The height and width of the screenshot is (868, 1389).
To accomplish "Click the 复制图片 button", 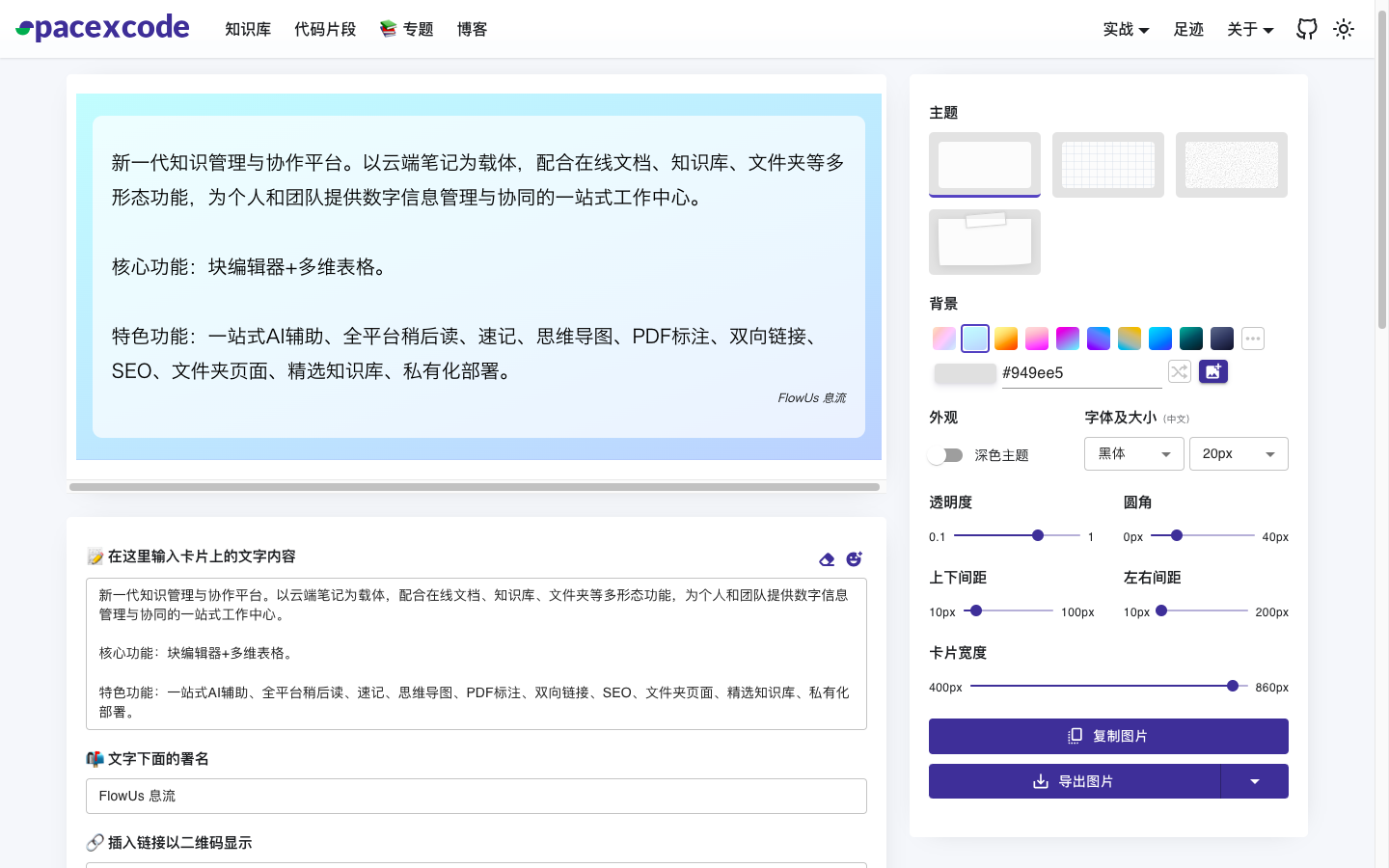I will tap(1107, 736).
